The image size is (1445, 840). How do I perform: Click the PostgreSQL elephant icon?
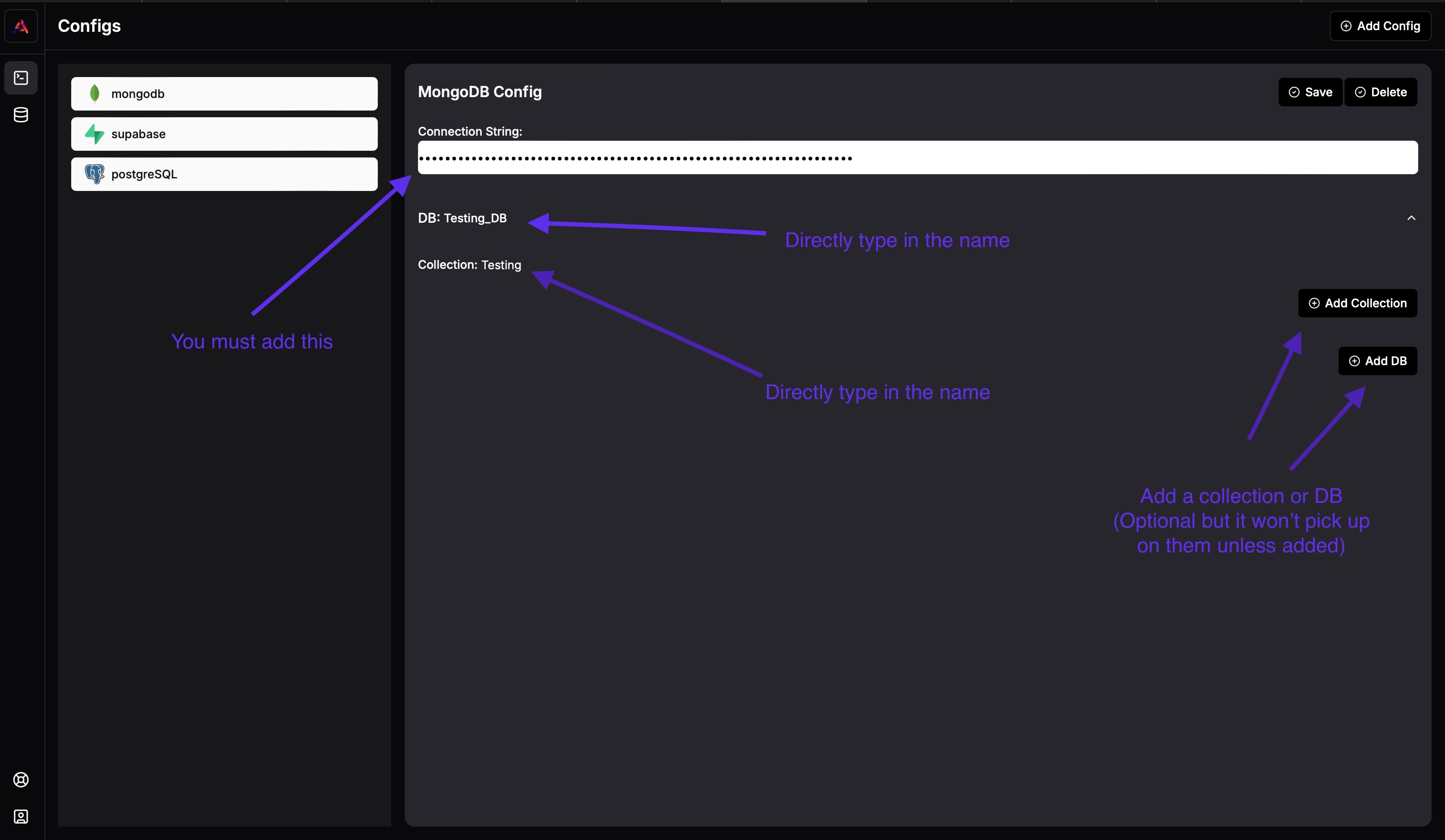click(x=95, y=174)
